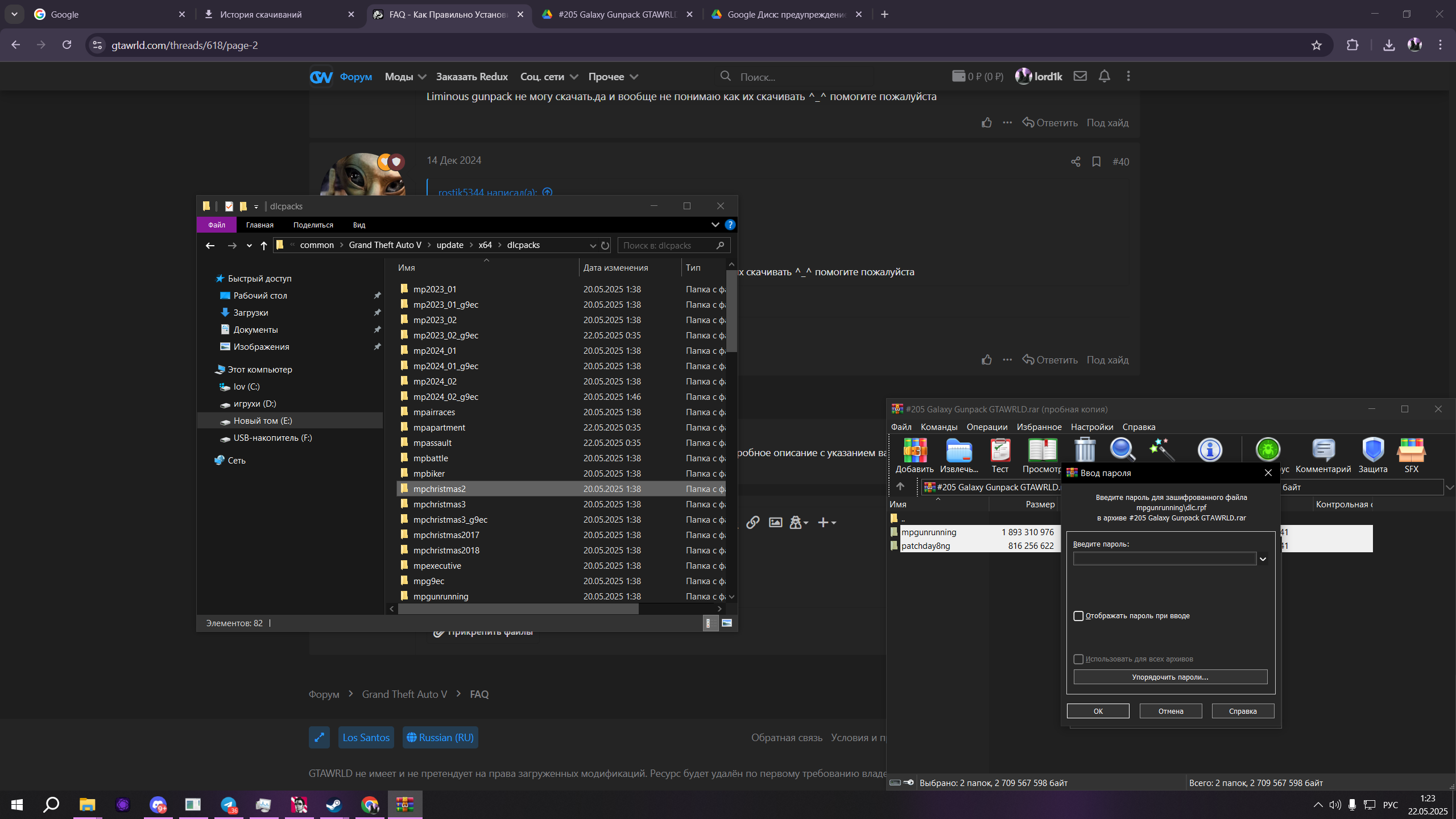Bookmark post #40 with the bookmark icon
The height and width of the screenshot is (819, 1456).
point(1096,162)
